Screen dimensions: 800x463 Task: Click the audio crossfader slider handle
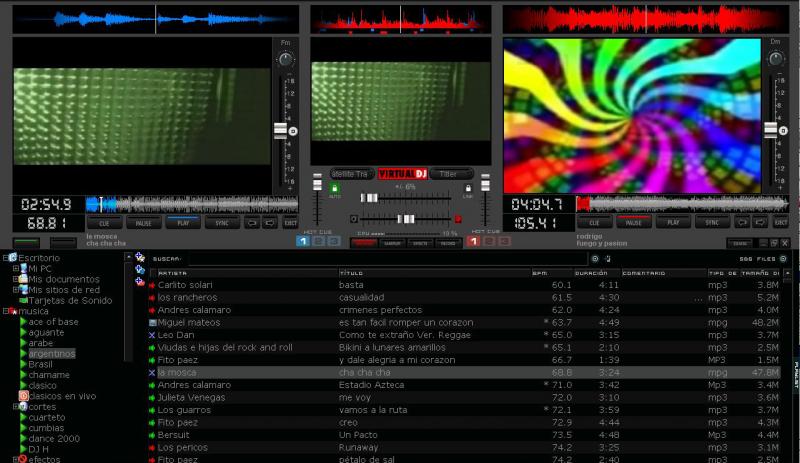(406, 219)
